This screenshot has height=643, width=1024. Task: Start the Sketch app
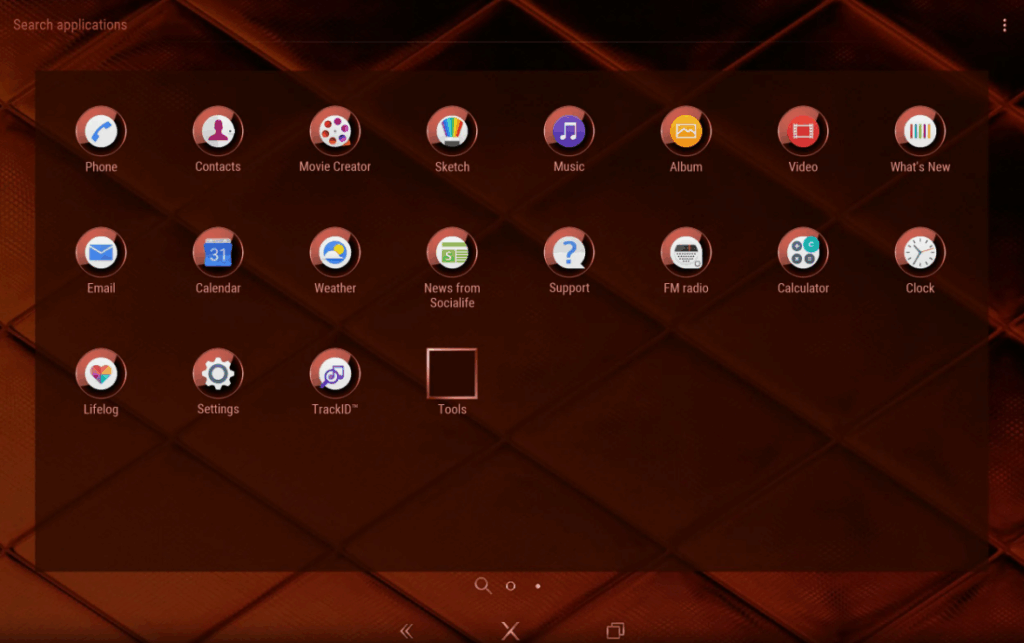tap(452, 132)
